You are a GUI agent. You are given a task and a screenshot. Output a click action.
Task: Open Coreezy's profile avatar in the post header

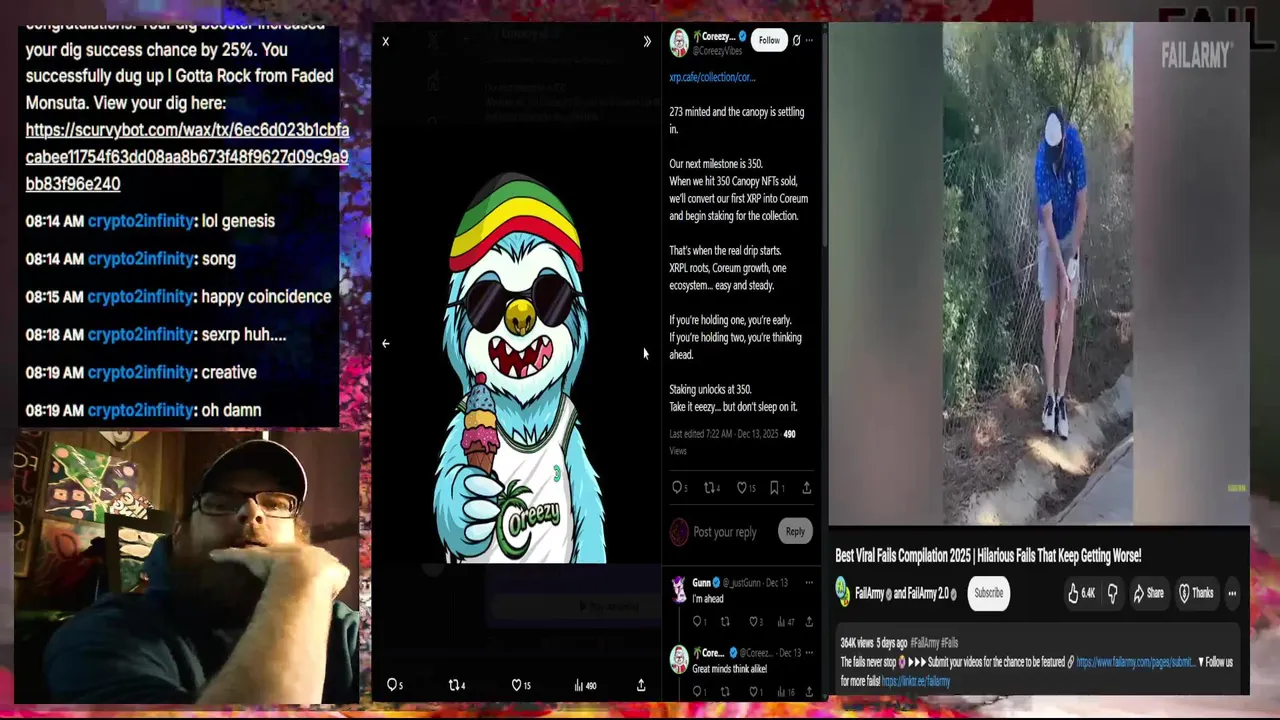[x=679, y=43]
